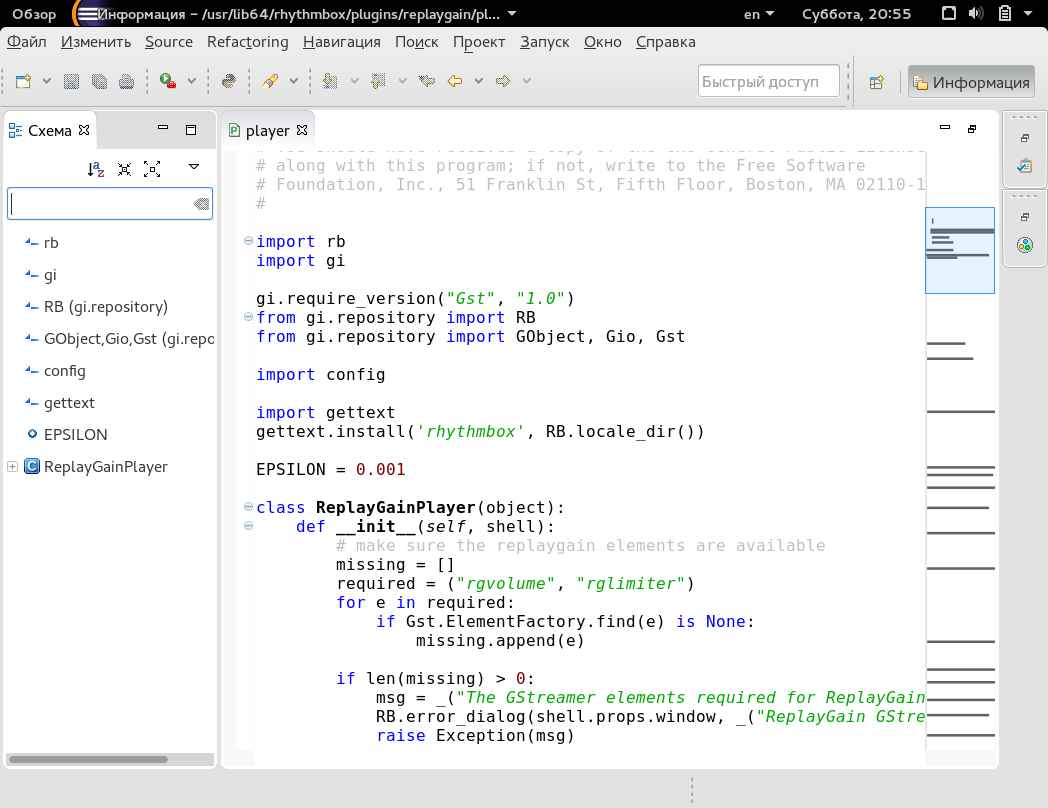Minimize the Схема view
Screen dimensions: 1048x808
(163, 127)
